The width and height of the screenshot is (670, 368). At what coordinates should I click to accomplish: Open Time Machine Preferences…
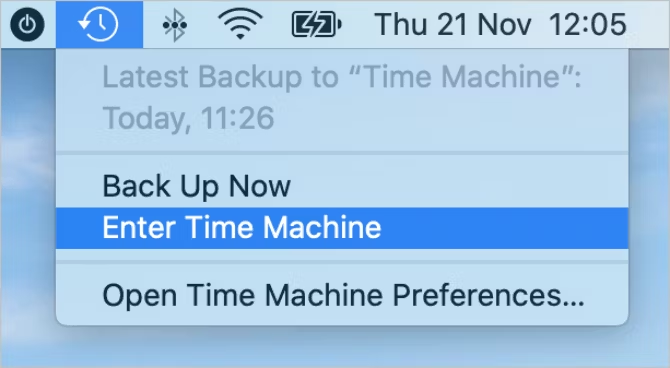pos(342,295)
